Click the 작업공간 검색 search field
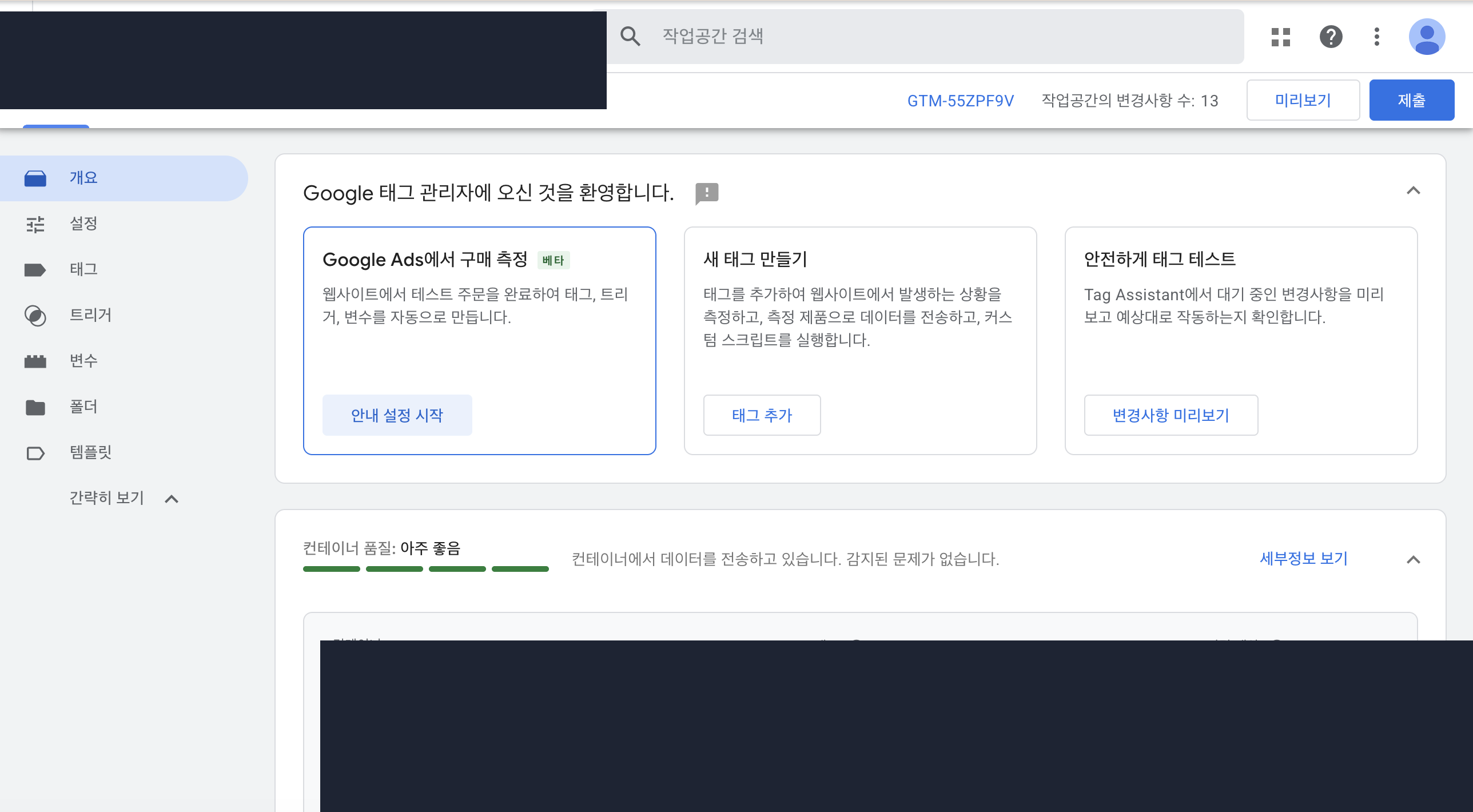The image size is (1473, 812). 925,37
